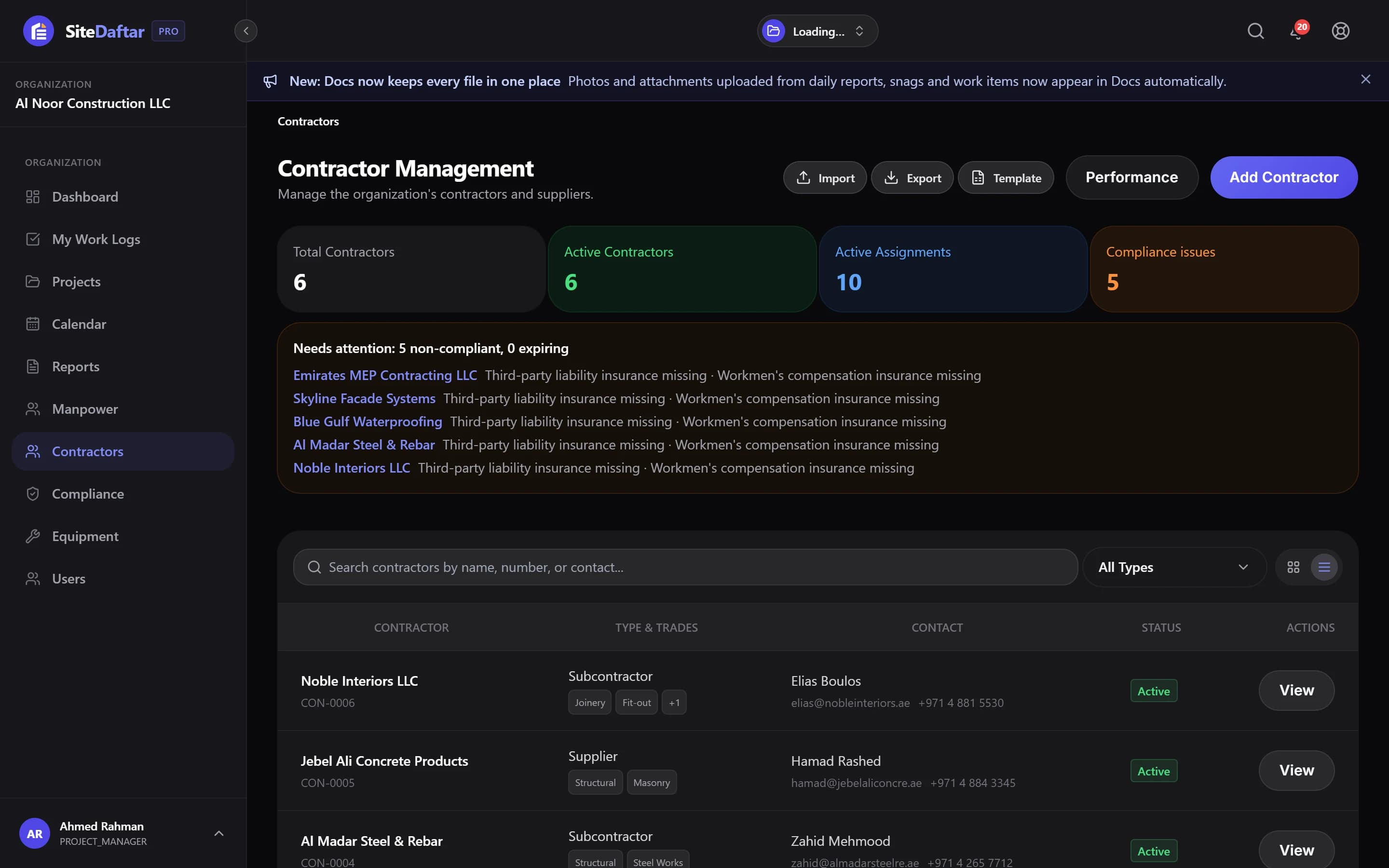Image resolution: width=1389 pixels, height=868 pixels.
Task: Open Compliance in the sidebar
Action: 123,494
